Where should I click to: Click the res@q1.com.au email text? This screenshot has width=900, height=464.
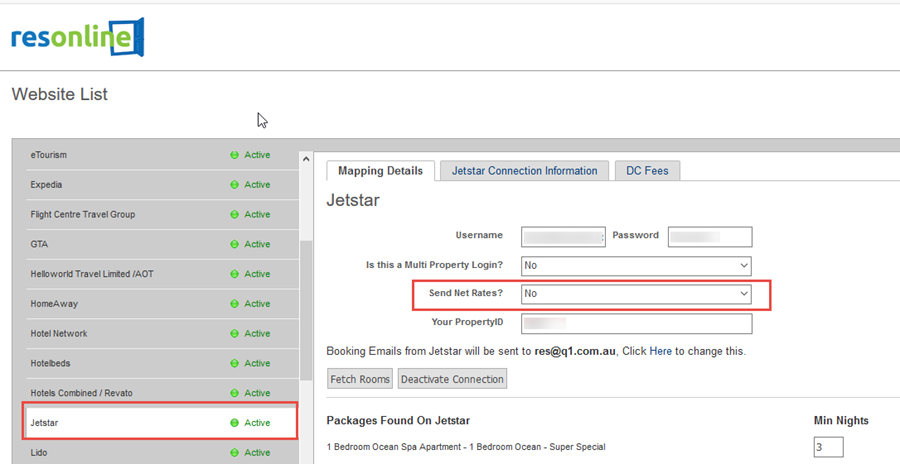coord(575,351)
